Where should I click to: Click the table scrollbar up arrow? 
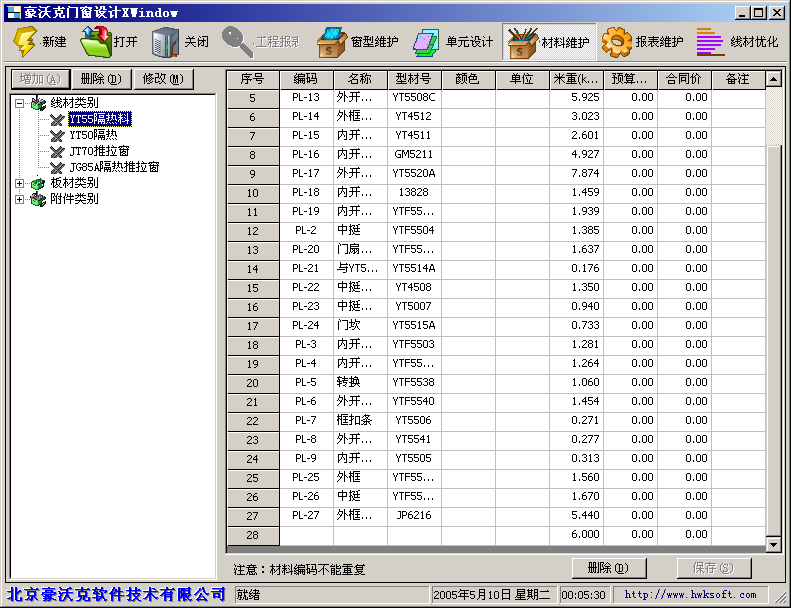point(773,79)
